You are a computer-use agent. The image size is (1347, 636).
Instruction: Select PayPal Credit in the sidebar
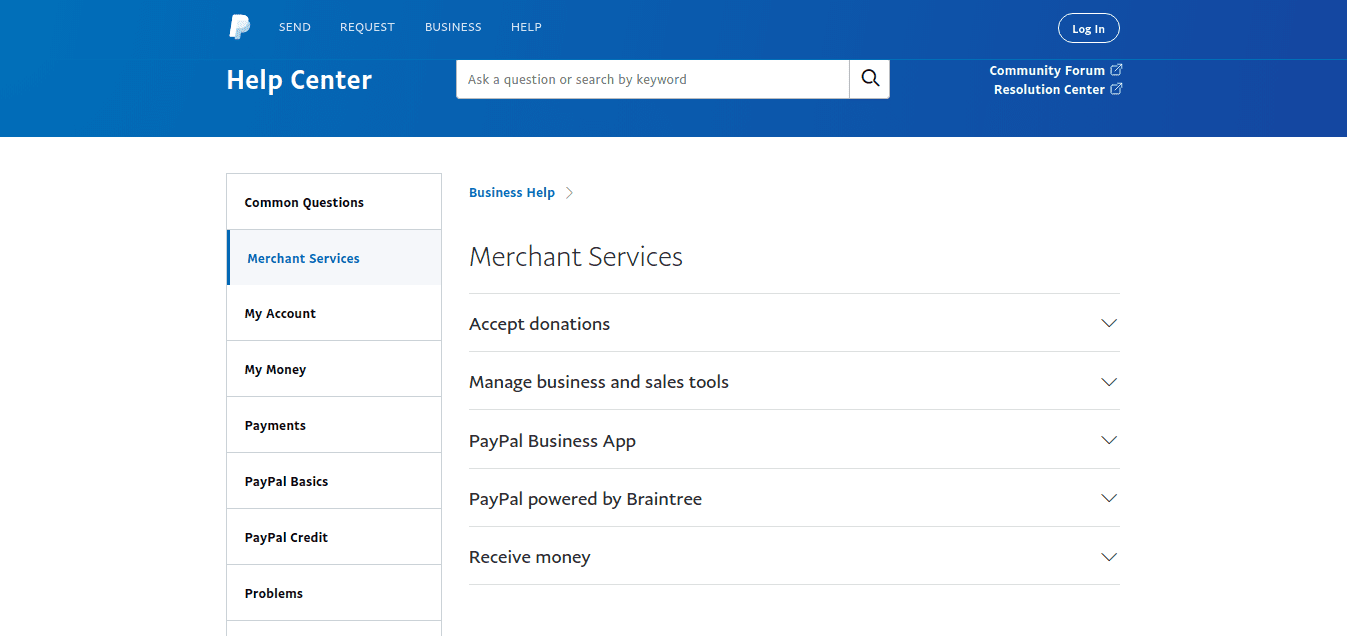(x=286, y=538)
